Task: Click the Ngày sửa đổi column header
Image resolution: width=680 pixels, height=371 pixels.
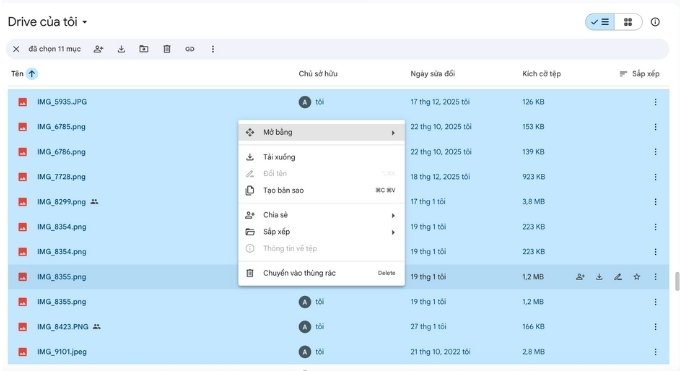Action: click(x=432, y=74)
